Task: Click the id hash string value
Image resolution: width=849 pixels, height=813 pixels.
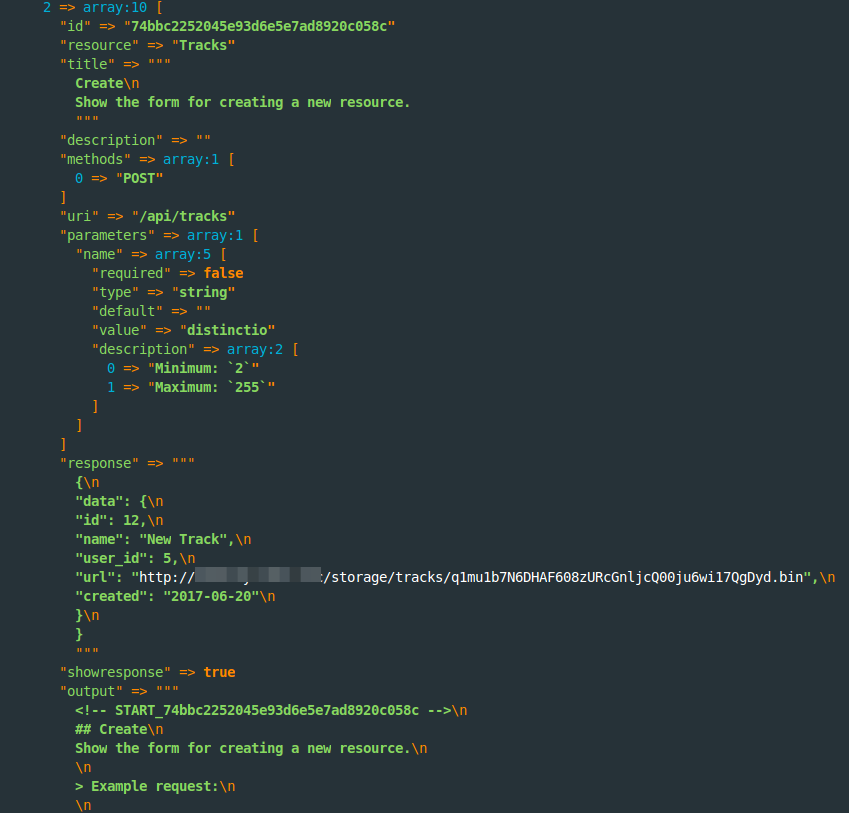Action: [259, 27]
